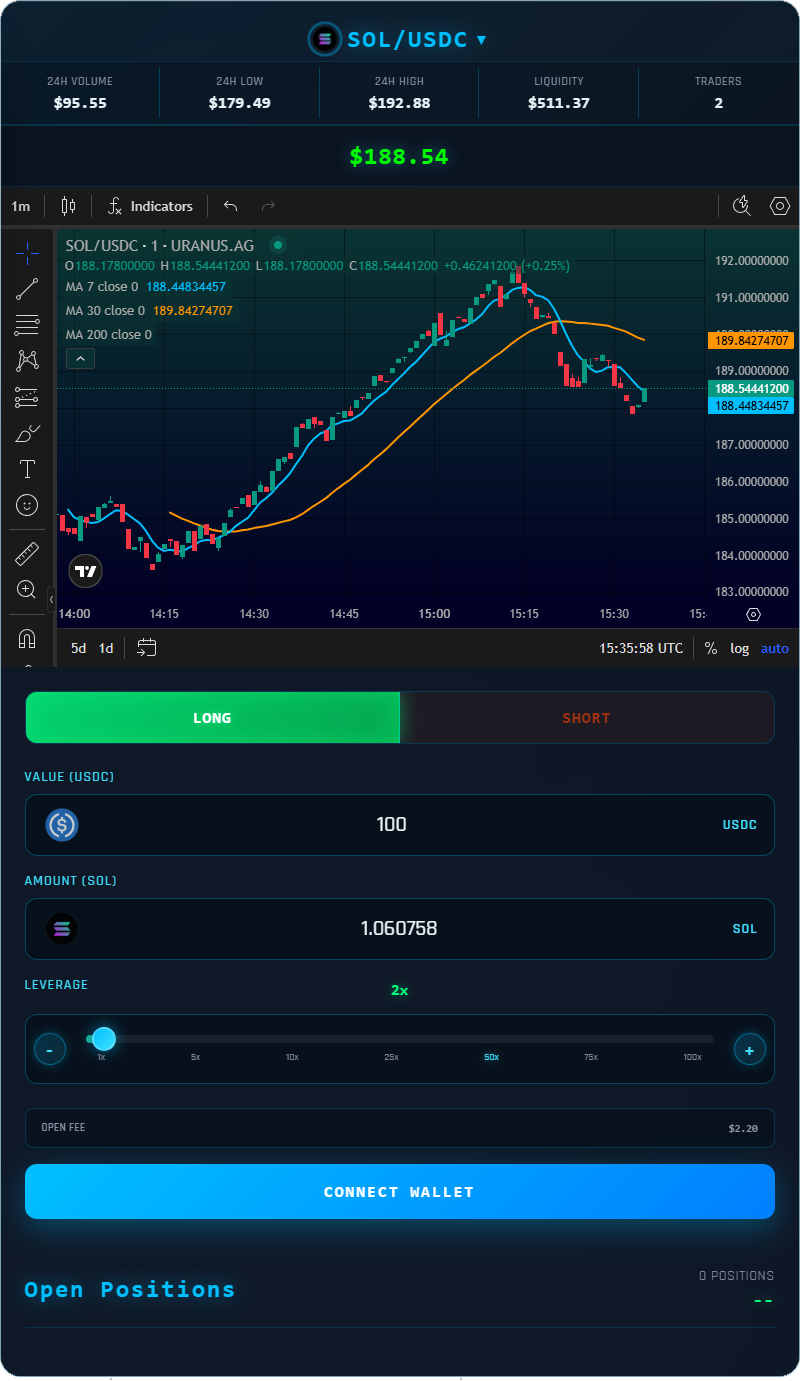This screenshot has height=1381, width=800.
Task: Click the Liquidity value $511.37
Action: click(559, 103)
